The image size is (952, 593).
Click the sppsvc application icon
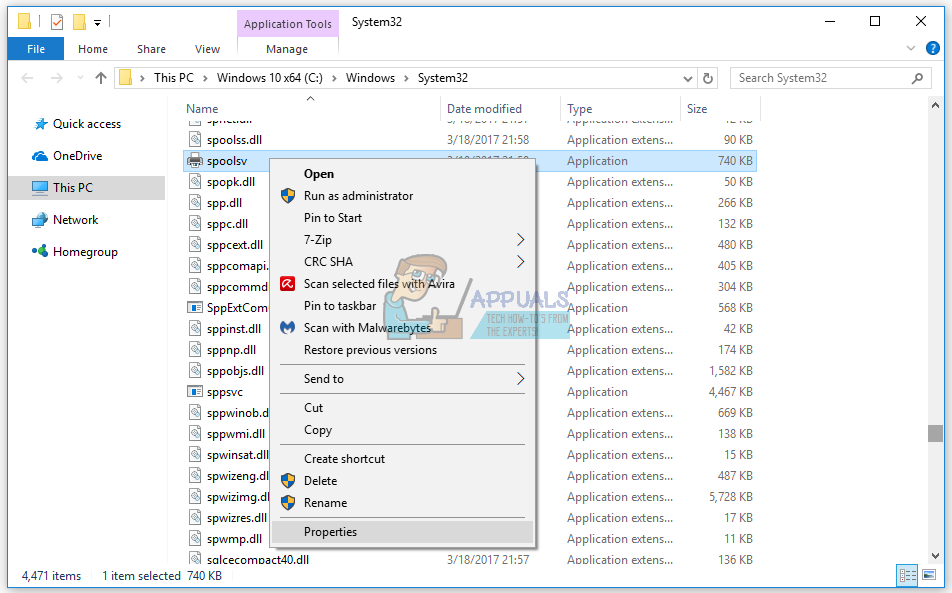pyautogui.click(x=195, y=391)
